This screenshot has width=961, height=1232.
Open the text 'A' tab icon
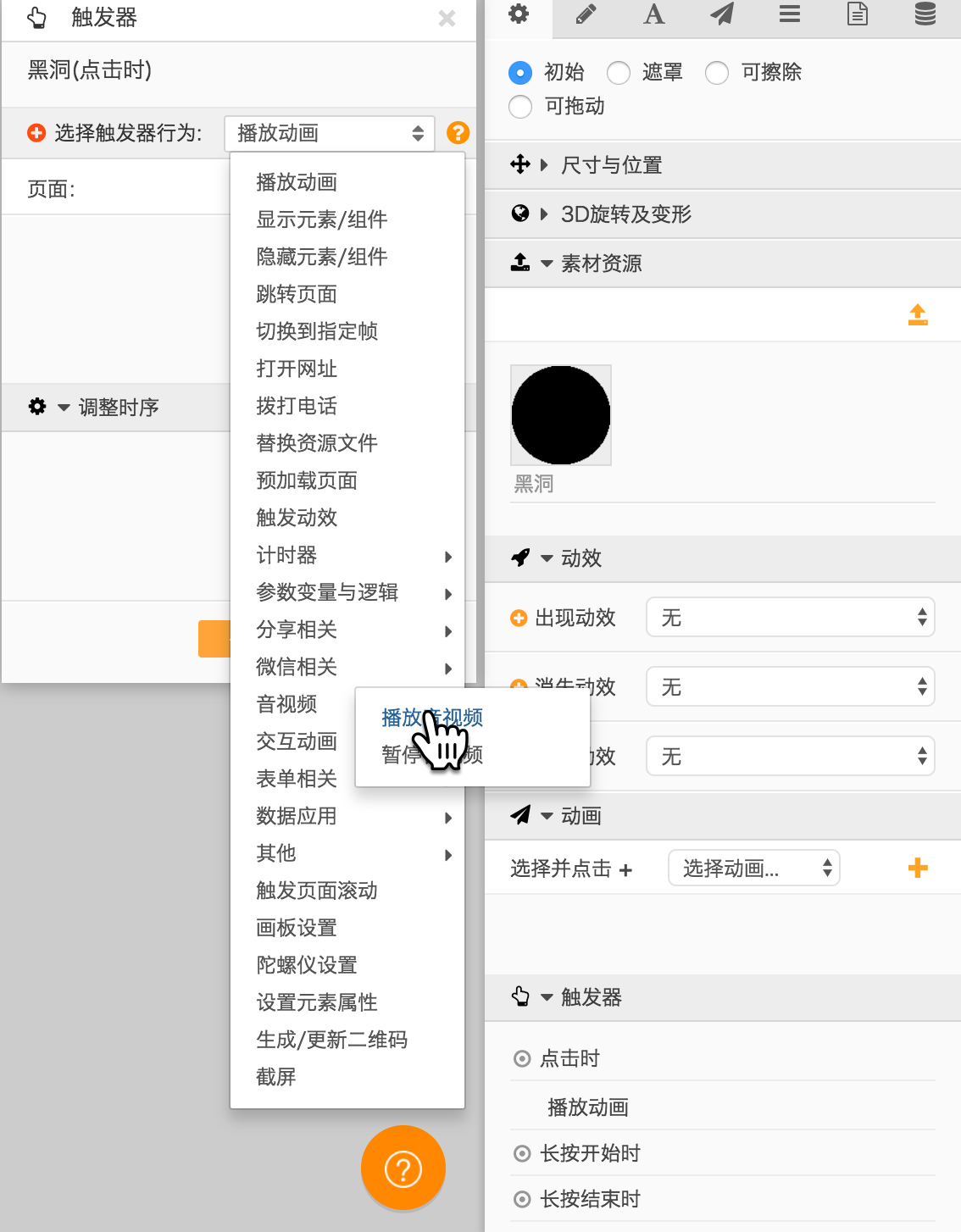click(653, 14)
